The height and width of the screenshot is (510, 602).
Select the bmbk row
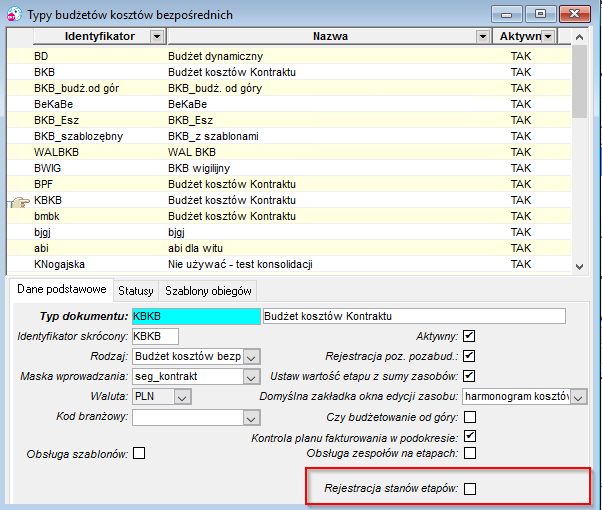click(289, 216)
